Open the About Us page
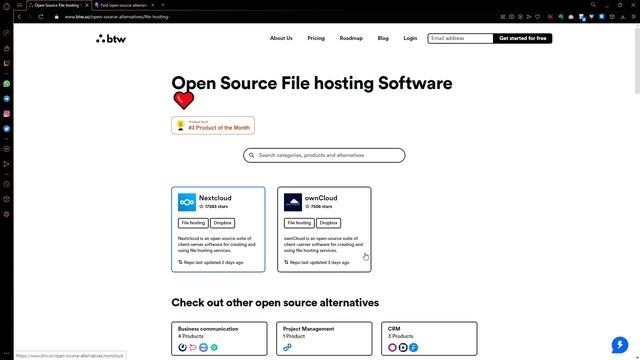The width and height of the screenshot is (640, 360). (x=281, y=38)
